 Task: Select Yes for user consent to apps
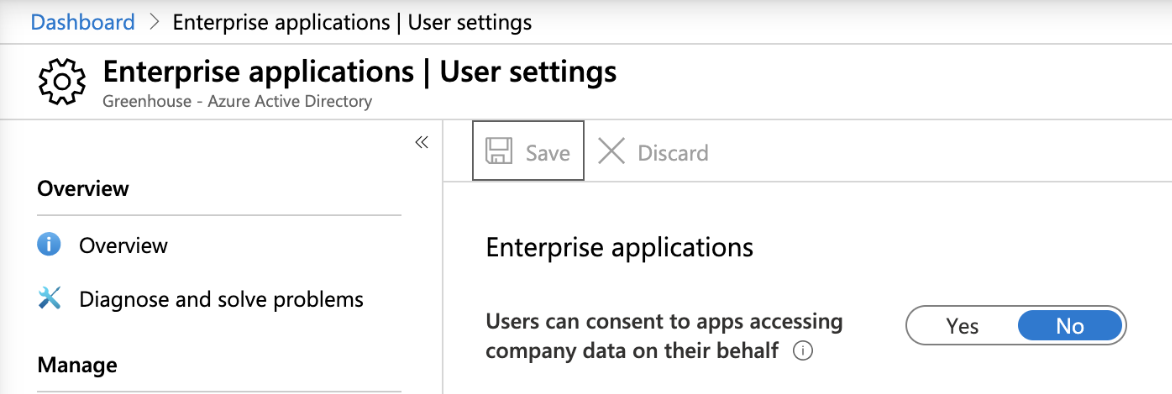pyautogui.click(x=963, y=326)
